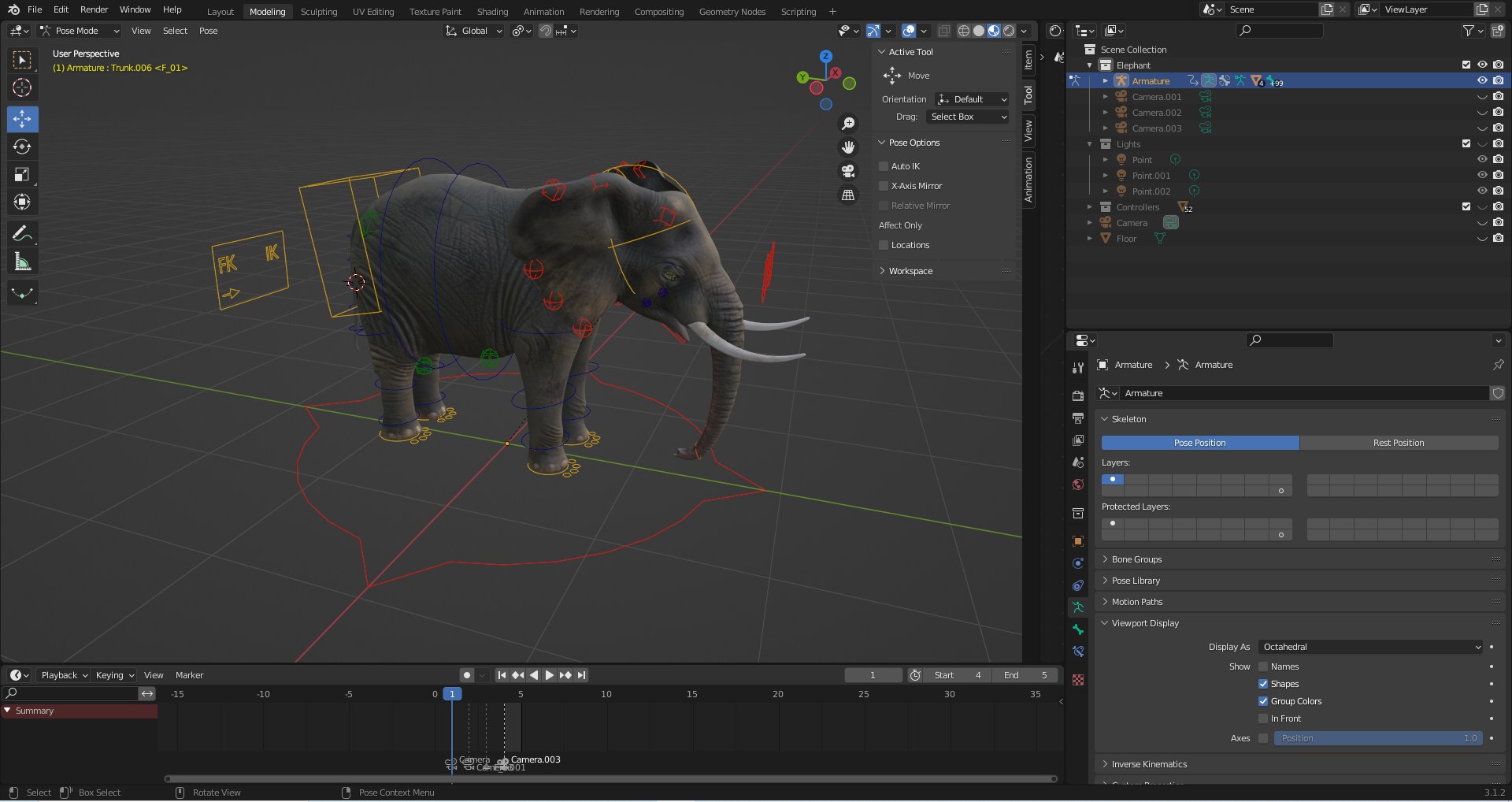
Task: Choose the Measure tool
Action: pyautogui.click(x=22, y=262)
